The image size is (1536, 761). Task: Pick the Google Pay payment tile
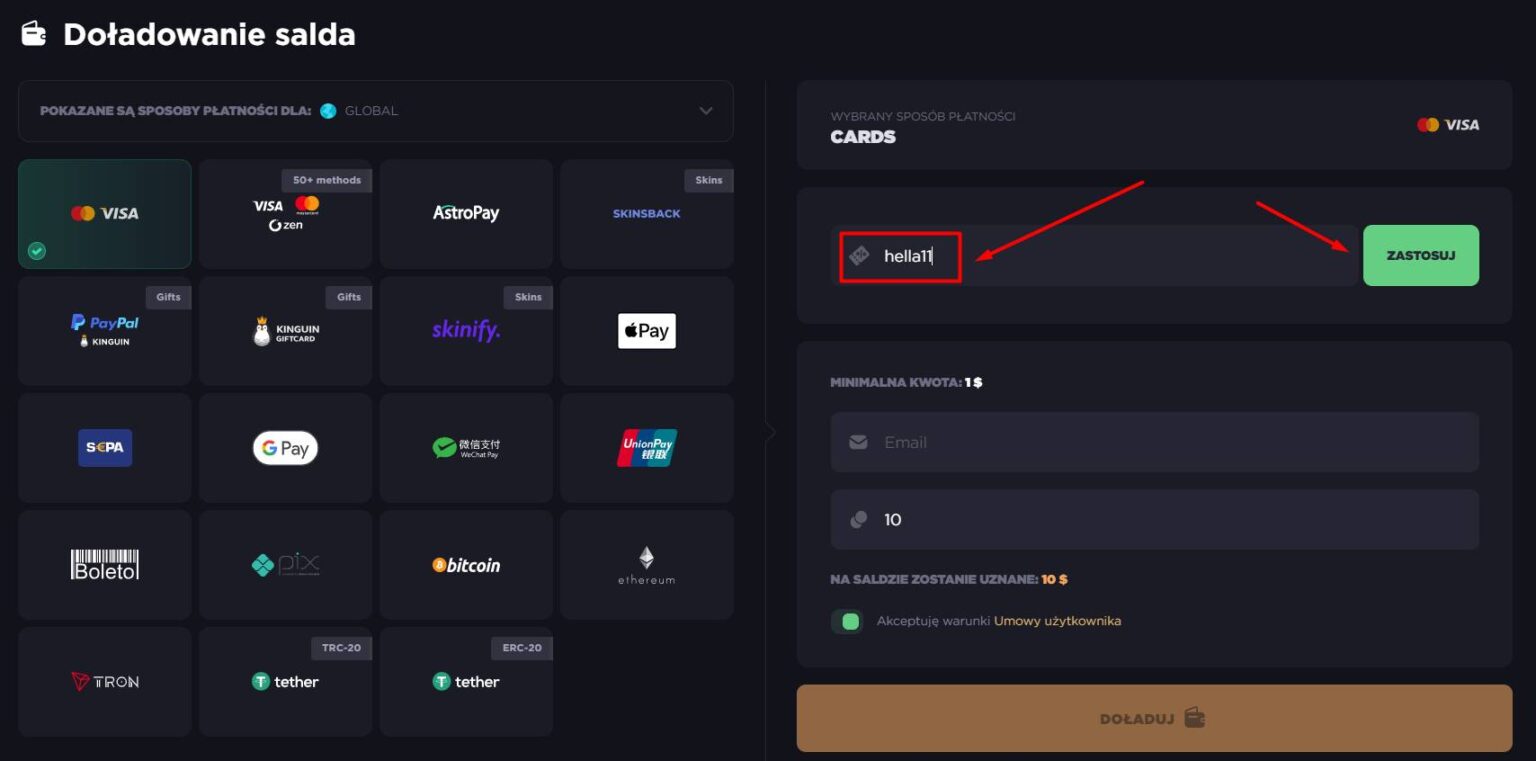point(285,448)
